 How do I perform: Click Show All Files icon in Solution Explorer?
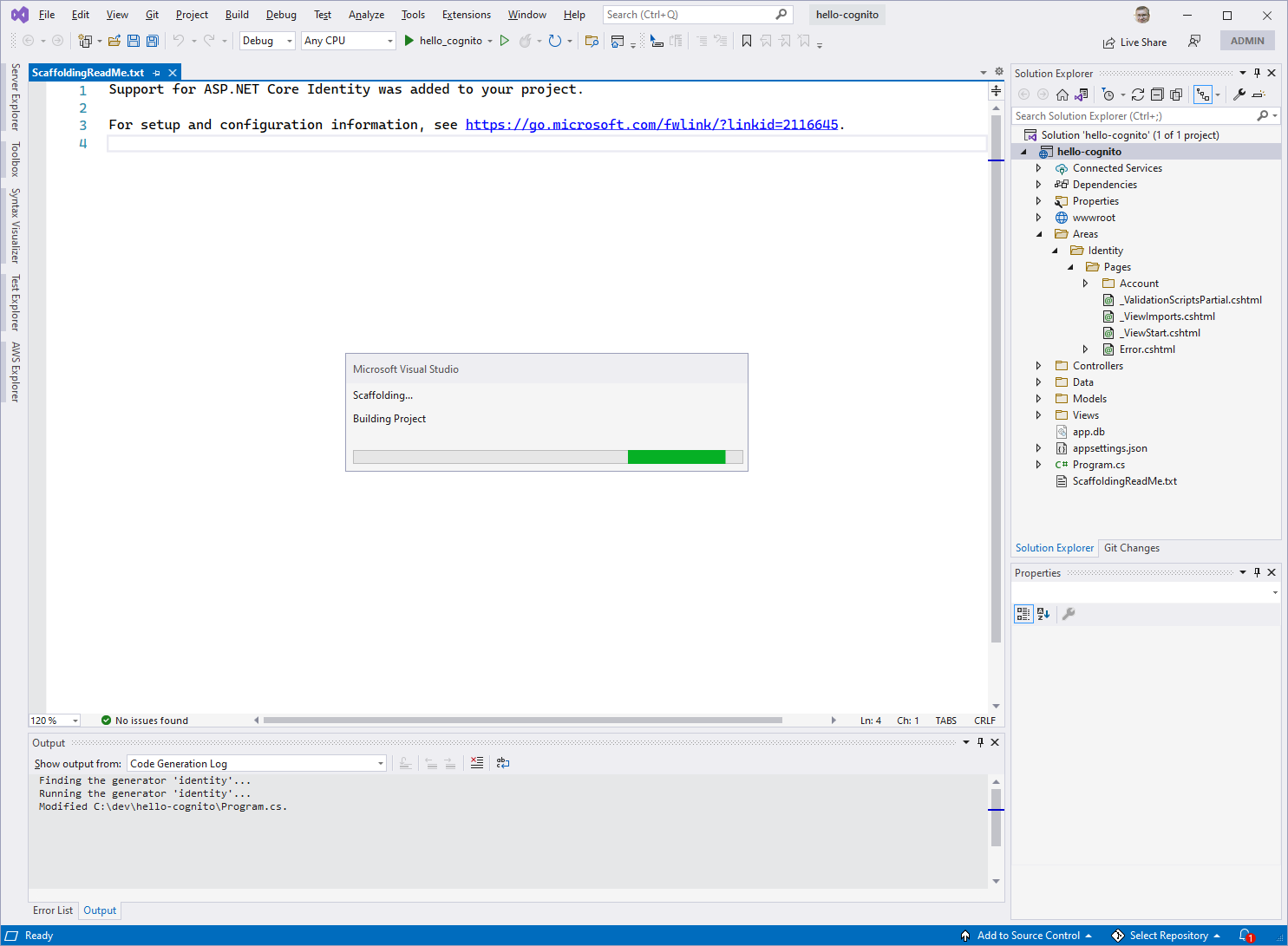click(x=1176, y=95)
